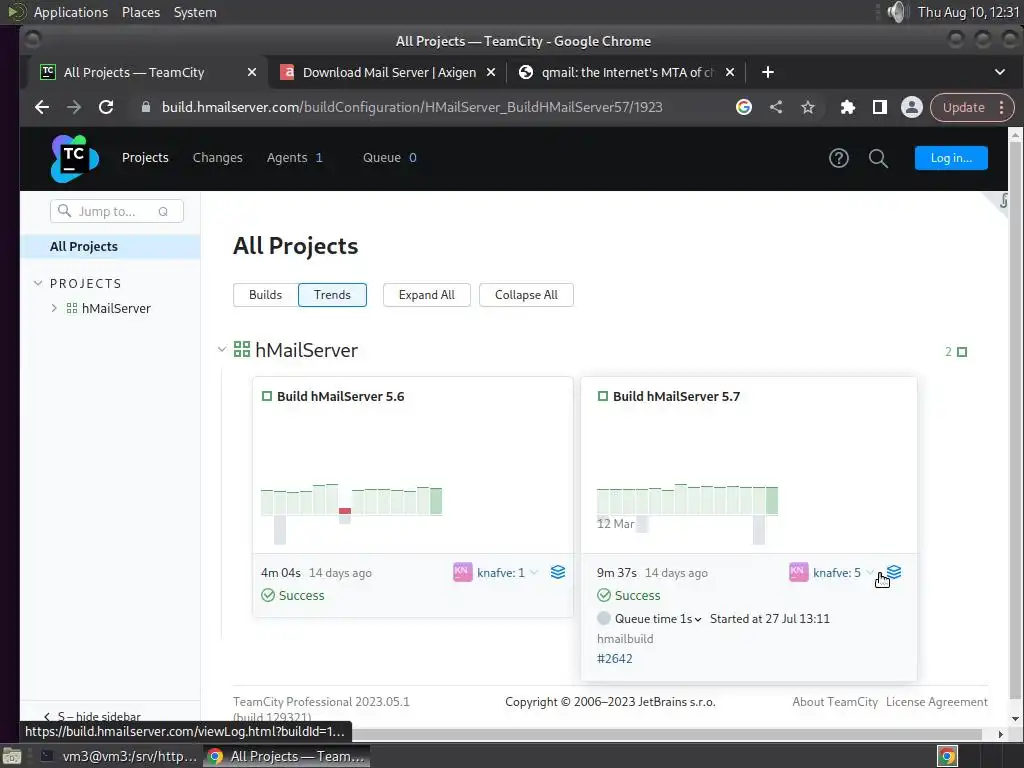Open the hmailbuild agent link
Viewport: 1024px width, 768px height.
point(625,639)
